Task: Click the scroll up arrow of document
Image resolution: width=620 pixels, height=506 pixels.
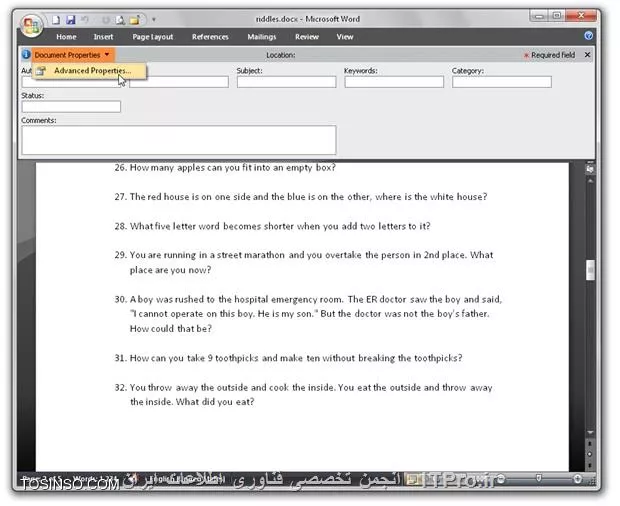Action: click(x=590, y=181)
